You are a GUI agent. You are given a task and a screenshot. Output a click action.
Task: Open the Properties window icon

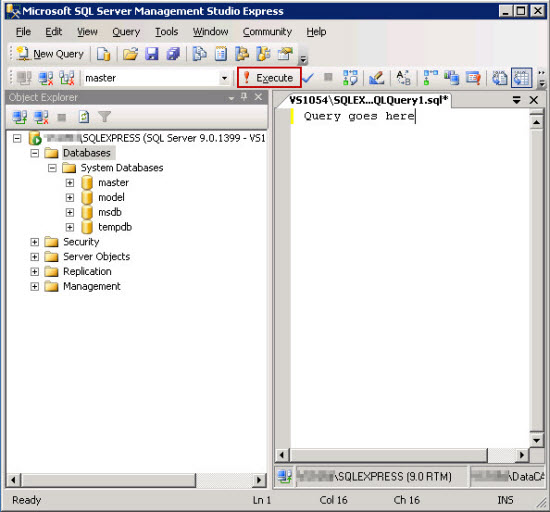point(285,54)
